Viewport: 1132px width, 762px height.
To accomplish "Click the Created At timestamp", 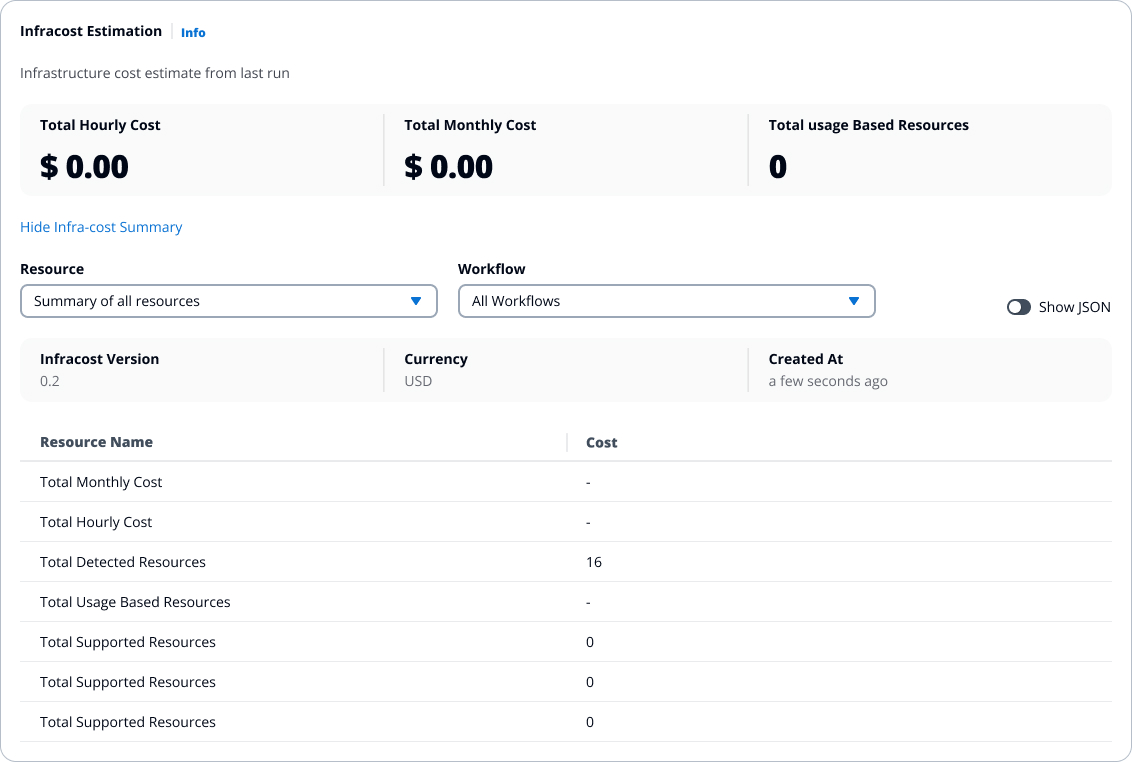I will (x=827, y=381).
